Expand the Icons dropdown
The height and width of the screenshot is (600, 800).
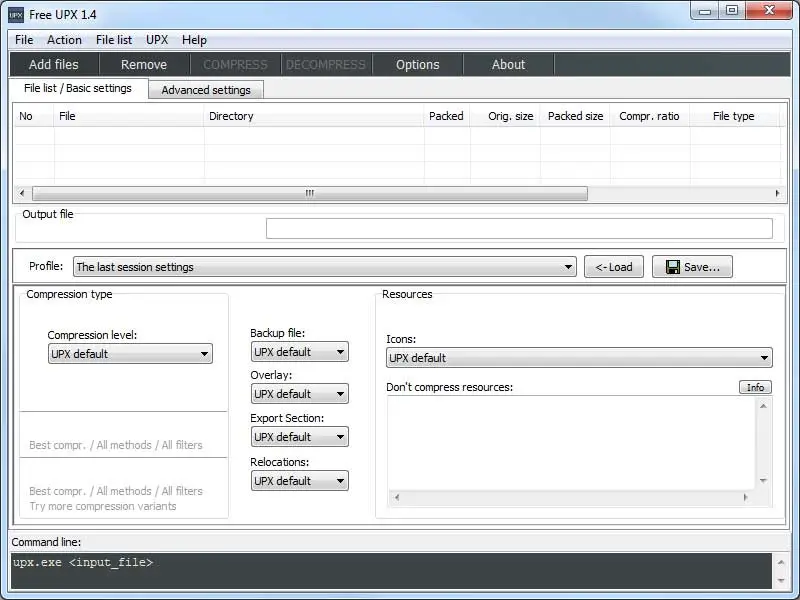579,358
